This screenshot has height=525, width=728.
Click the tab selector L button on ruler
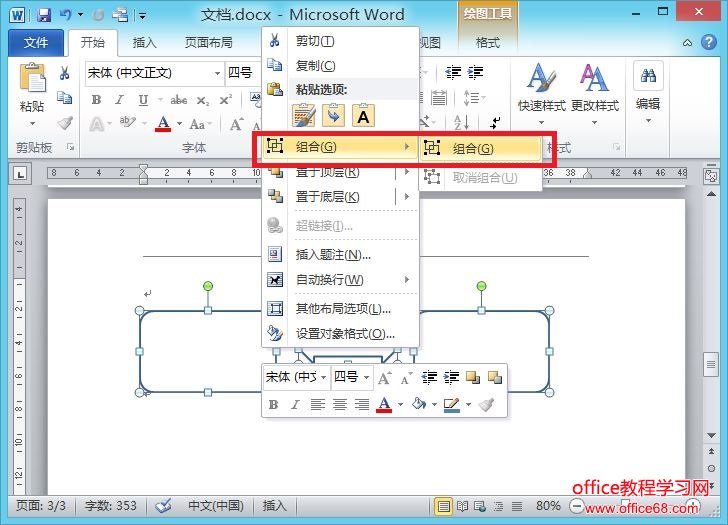click(x=20, y=174)
